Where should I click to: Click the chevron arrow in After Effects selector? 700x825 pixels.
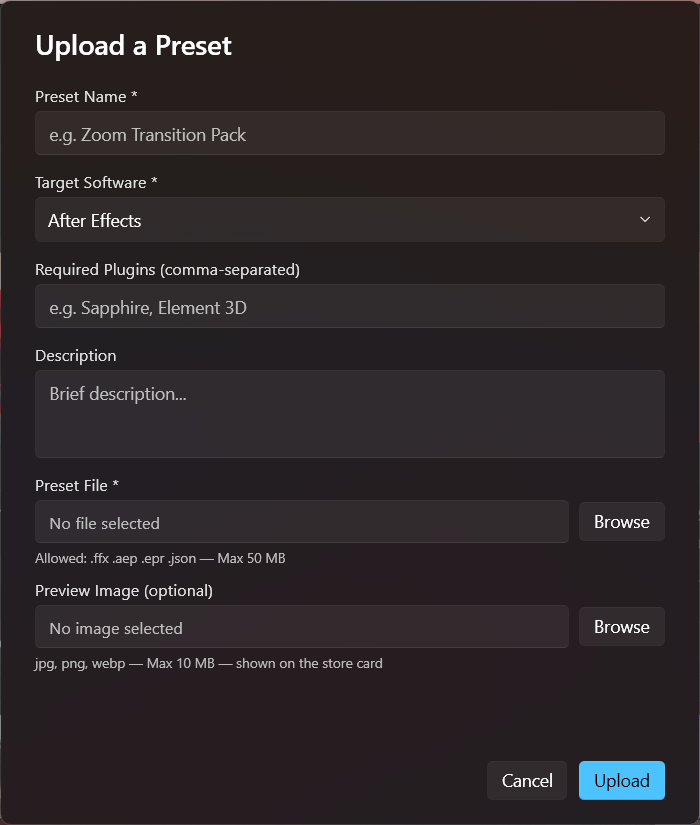[x=645, y=219]
